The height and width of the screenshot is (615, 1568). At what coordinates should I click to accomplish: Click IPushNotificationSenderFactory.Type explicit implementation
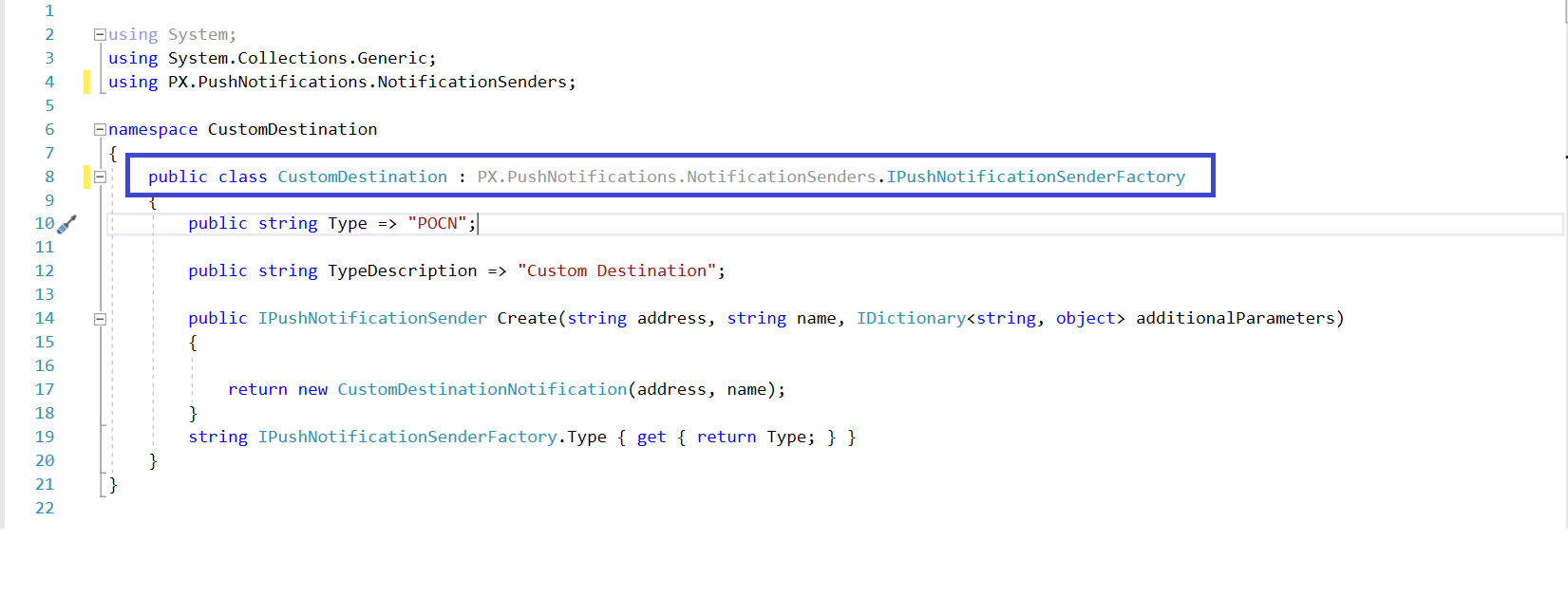point(432,437)
